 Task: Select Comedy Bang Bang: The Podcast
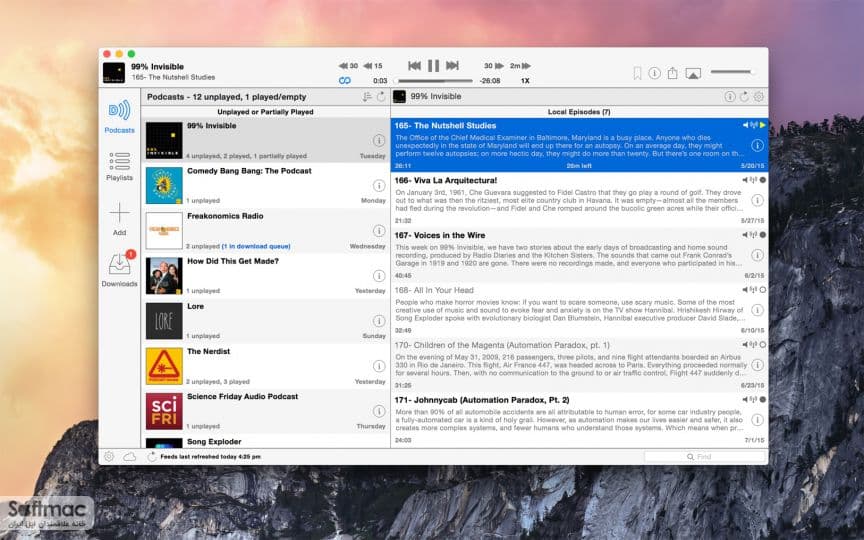[x=265, y=185]
